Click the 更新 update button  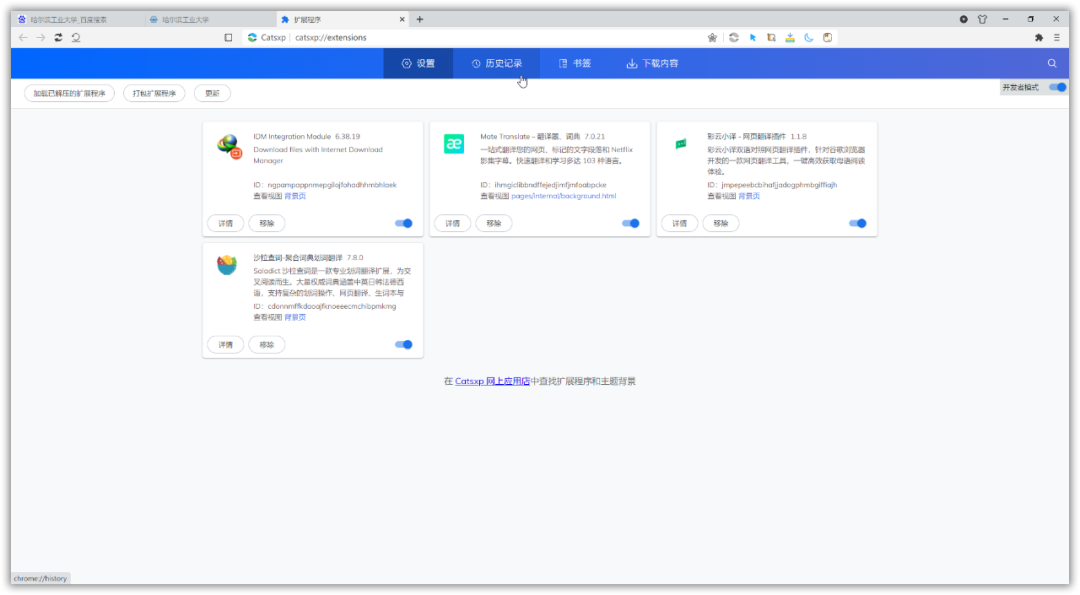pyautogui.click(x=212, y=93)
